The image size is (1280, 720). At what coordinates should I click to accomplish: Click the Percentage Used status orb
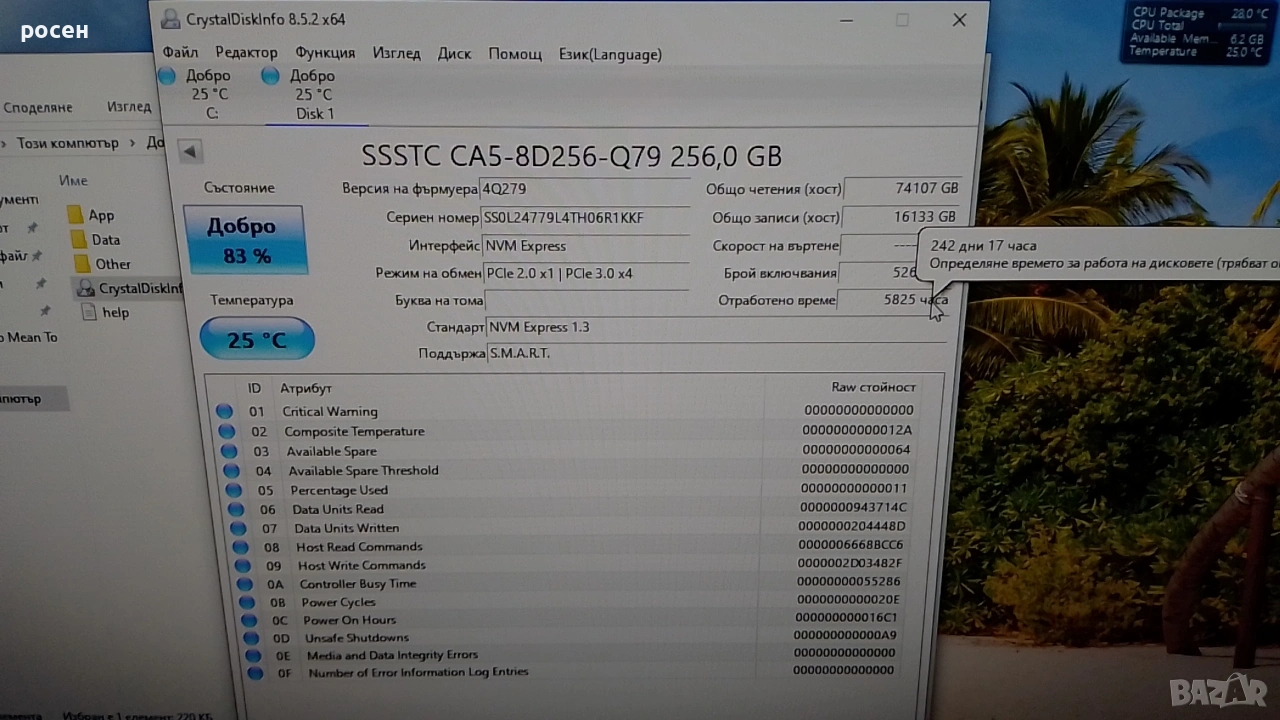point(234,490)
